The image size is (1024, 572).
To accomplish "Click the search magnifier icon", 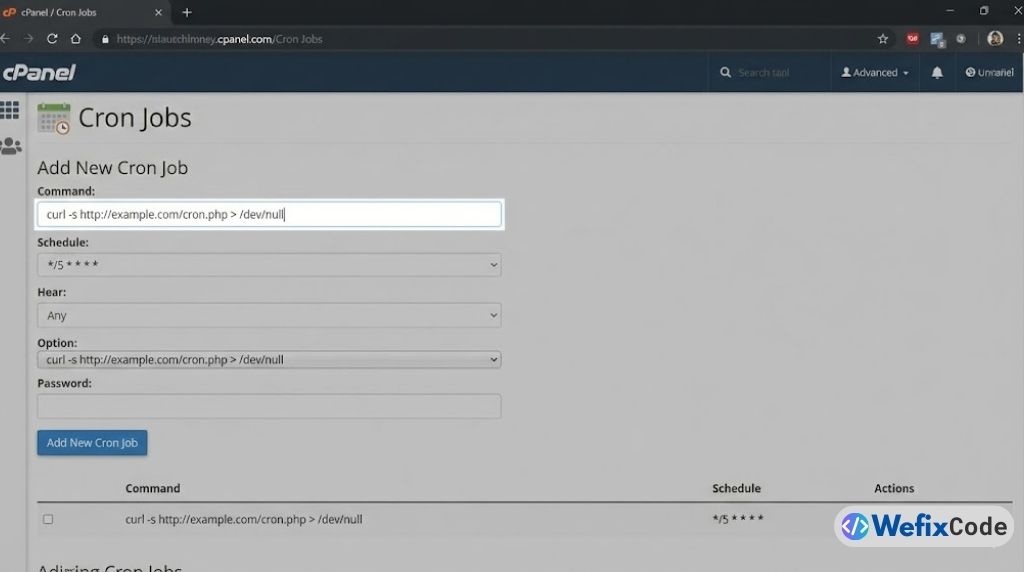I will coord(725,72).
